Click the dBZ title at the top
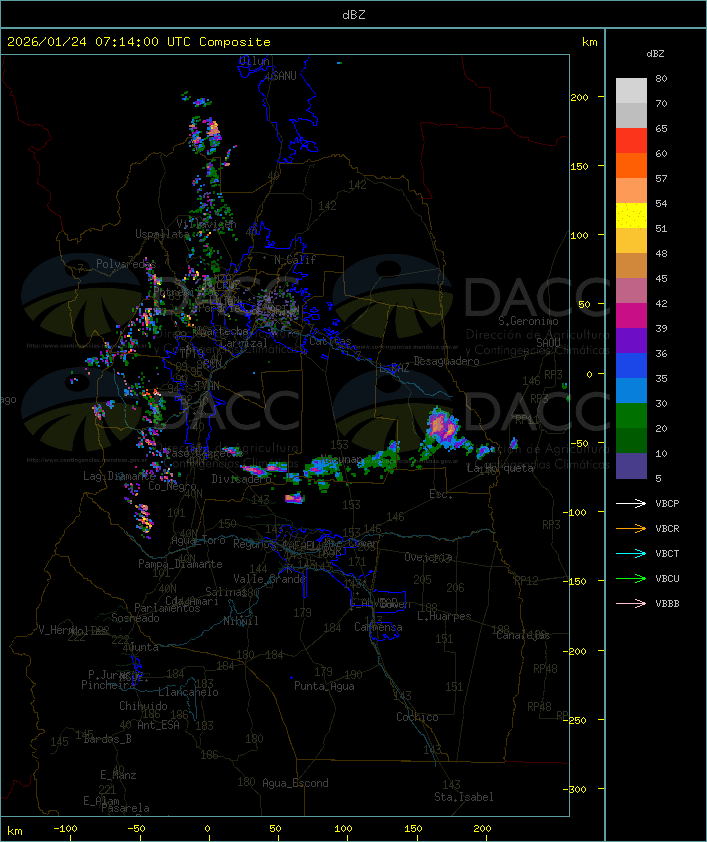707x842 pixels. (x=353, y=14)
